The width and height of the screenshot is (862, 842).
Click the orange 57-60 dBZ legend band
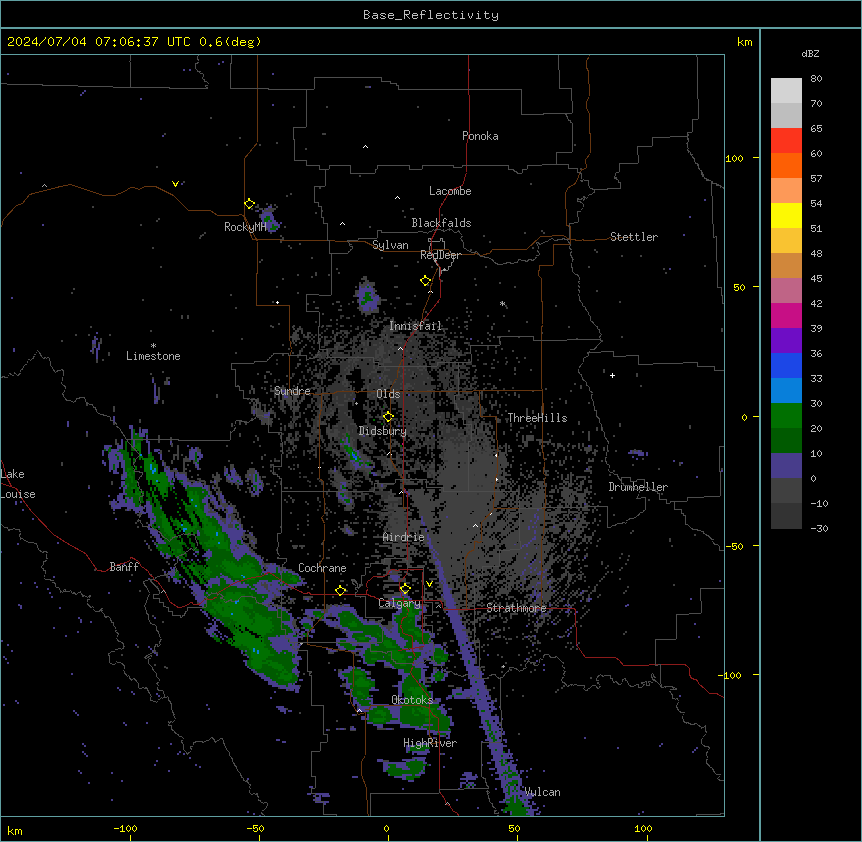pos(786,165)
